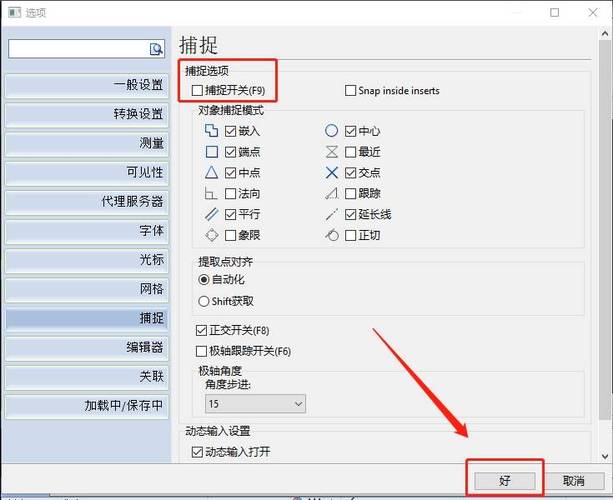Click the 端点 square snap icon
The width and height of the screenshot is (613, 500).
[211, 152]
